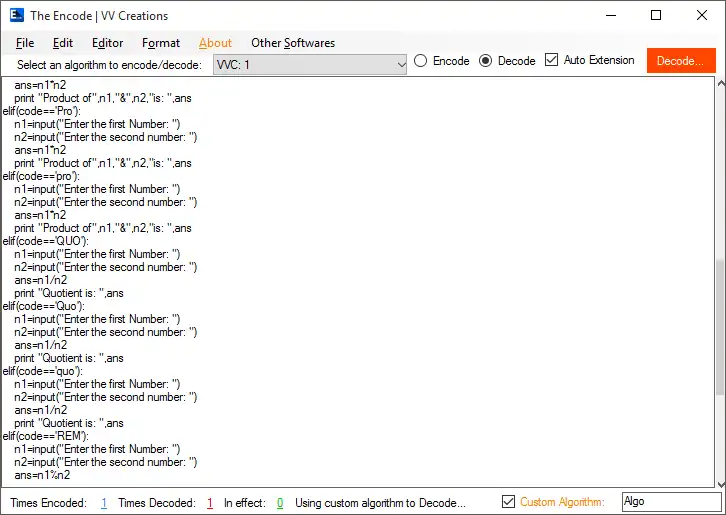Click the line elif(code=='QUO'):
The image size is (726, 515).
45,241
